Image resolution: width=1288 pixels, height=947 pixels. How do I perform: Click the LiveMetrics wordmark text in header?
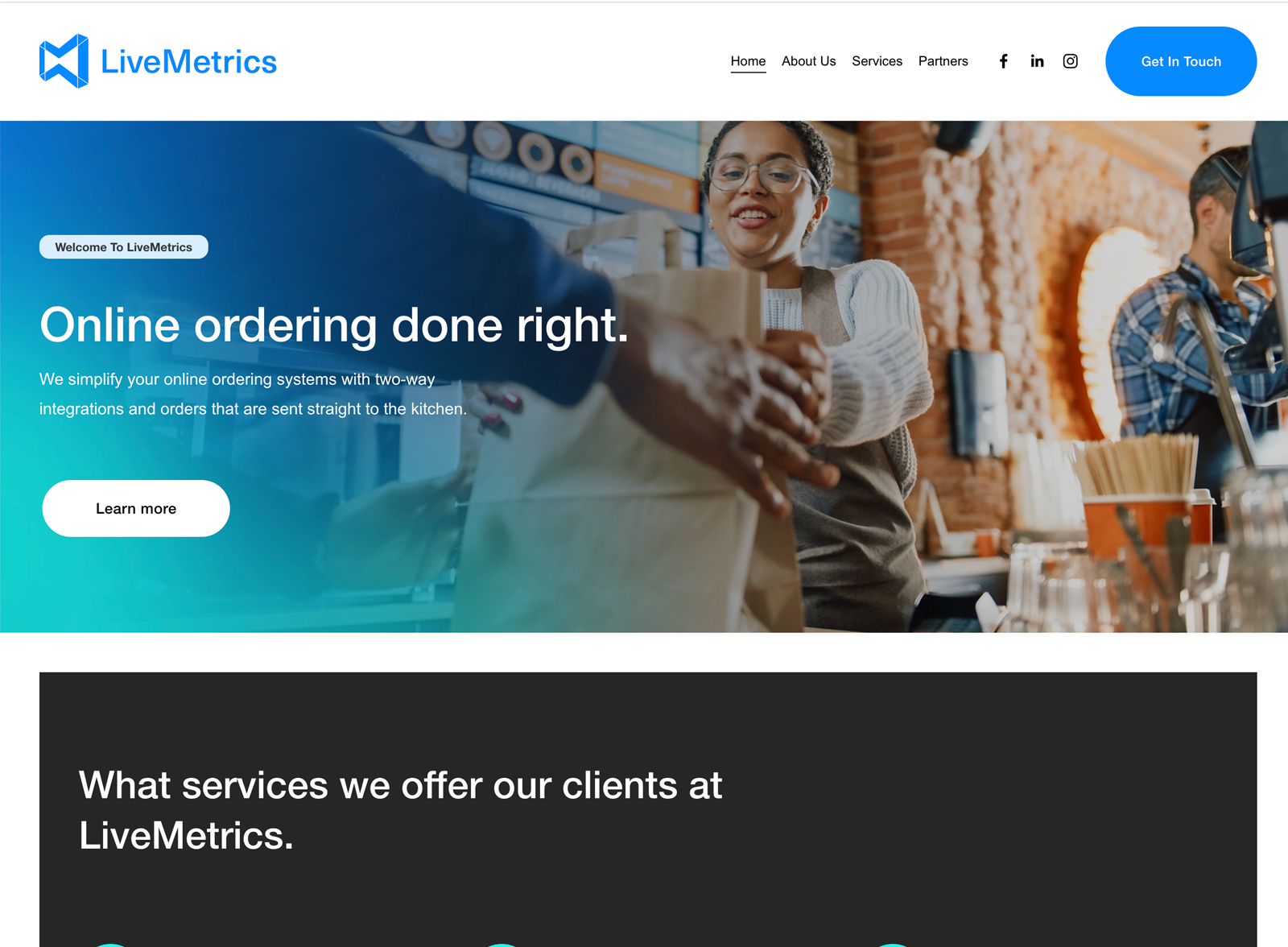[x=188, y=62]
